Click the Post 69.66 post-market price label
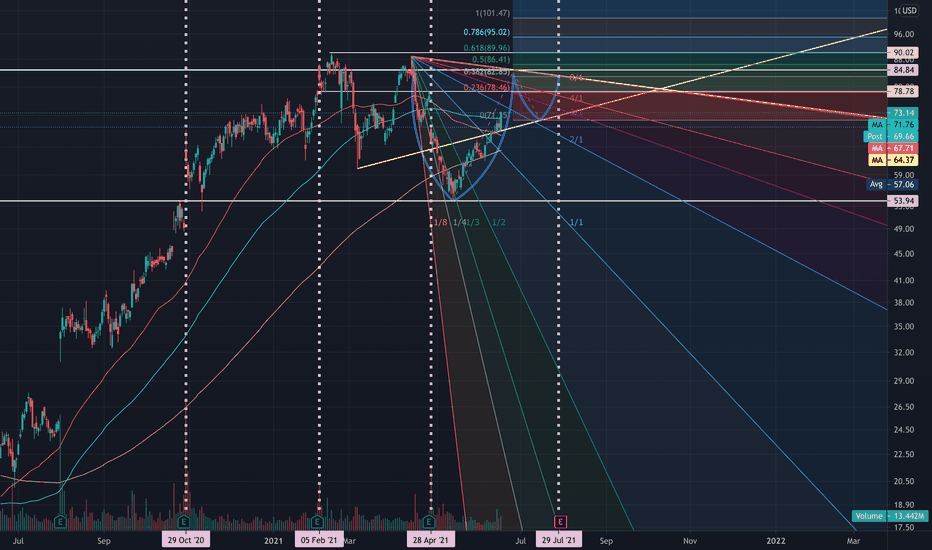 [x=890, y=136]
